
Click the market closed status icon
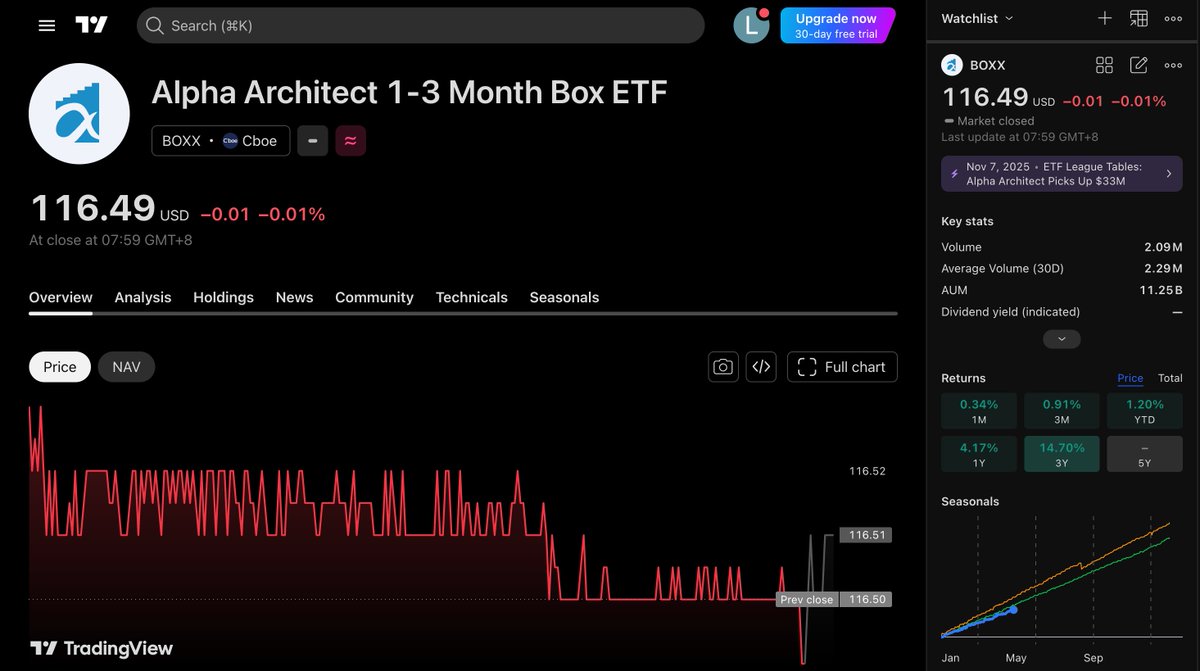[x=313, y=141]
